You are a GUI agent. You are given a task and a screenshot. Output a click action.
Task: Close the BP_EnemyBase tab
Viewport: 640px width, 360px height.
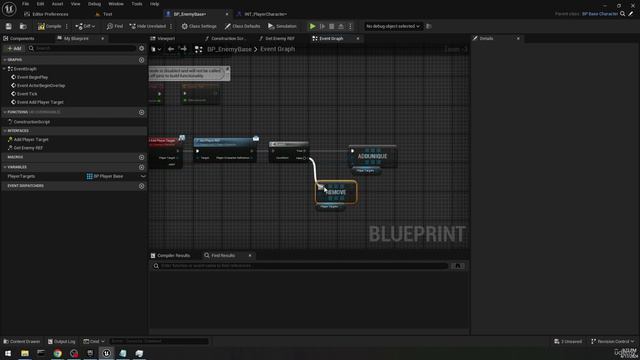click(227, 14)
